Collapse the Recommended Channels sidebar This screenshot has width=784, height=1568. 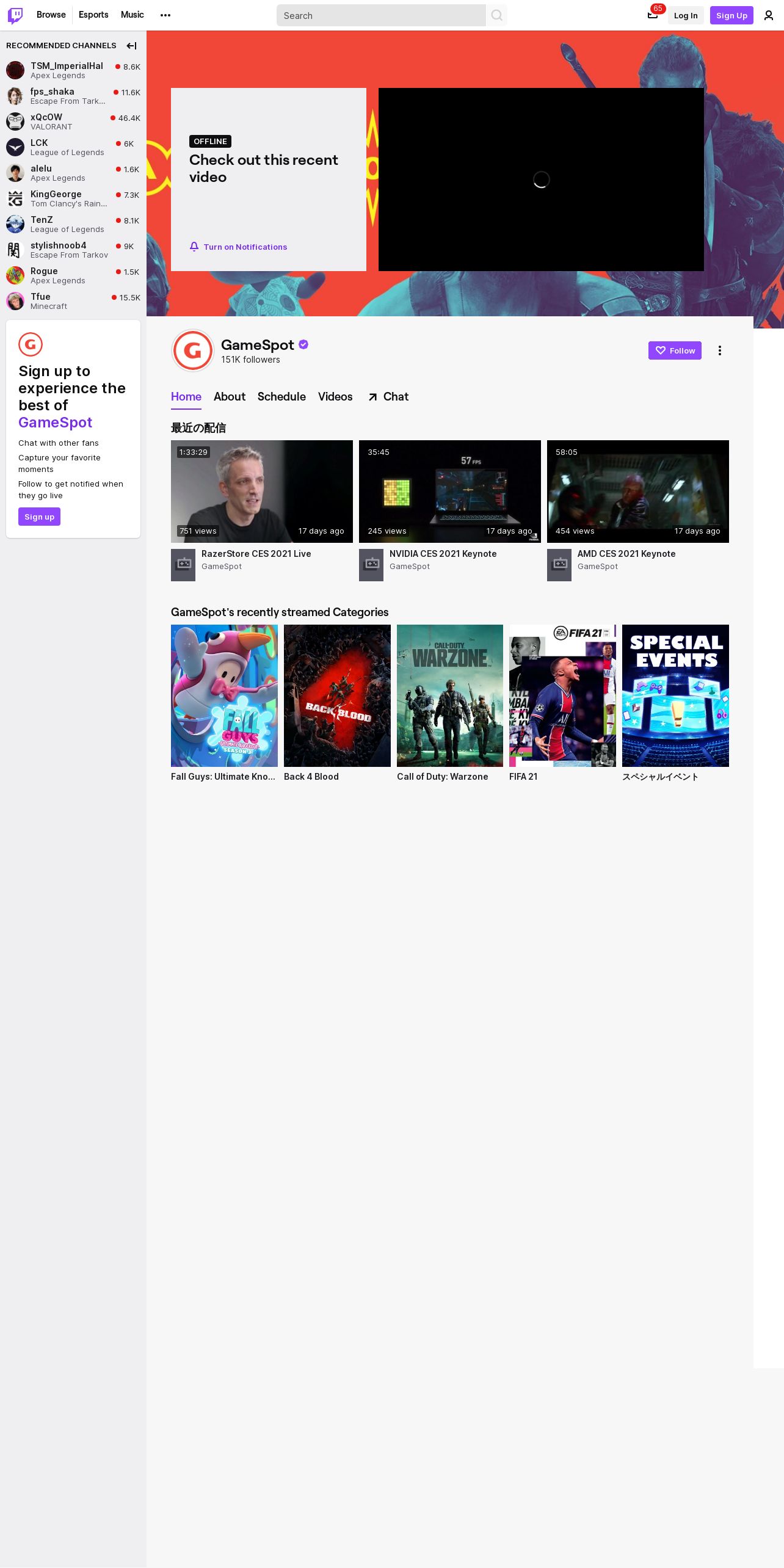click(131, 46)
